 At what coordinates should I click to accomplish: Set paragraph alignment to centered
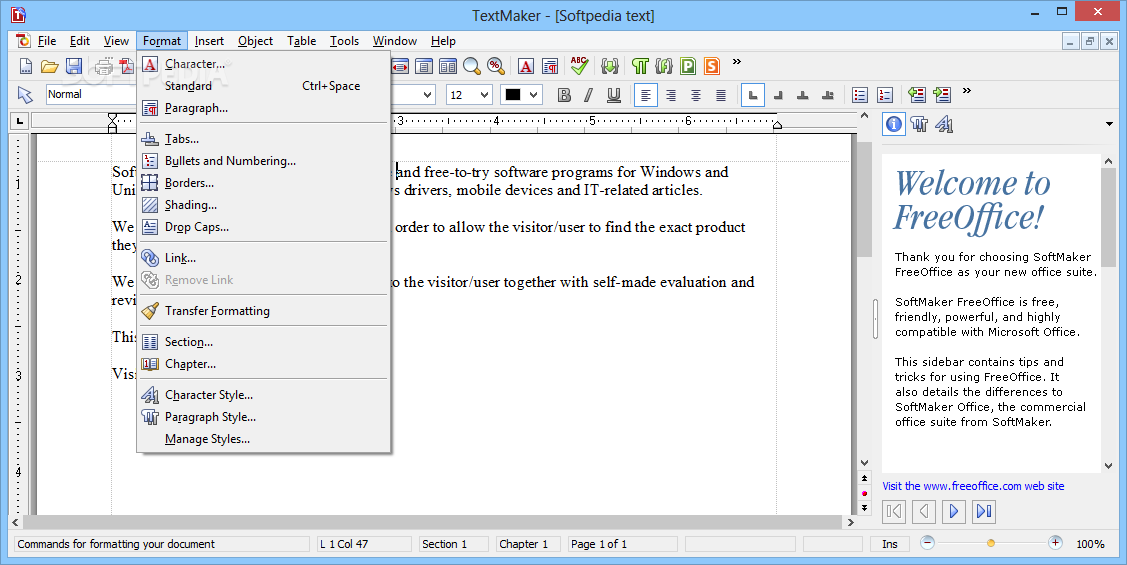pos(696,95)
